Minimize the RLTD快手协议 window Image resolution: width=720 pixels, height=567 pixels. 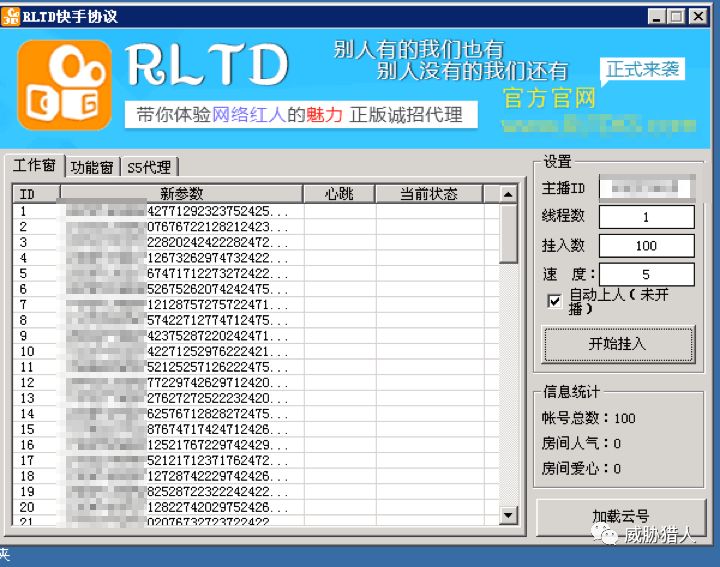[x=657, y=17]
